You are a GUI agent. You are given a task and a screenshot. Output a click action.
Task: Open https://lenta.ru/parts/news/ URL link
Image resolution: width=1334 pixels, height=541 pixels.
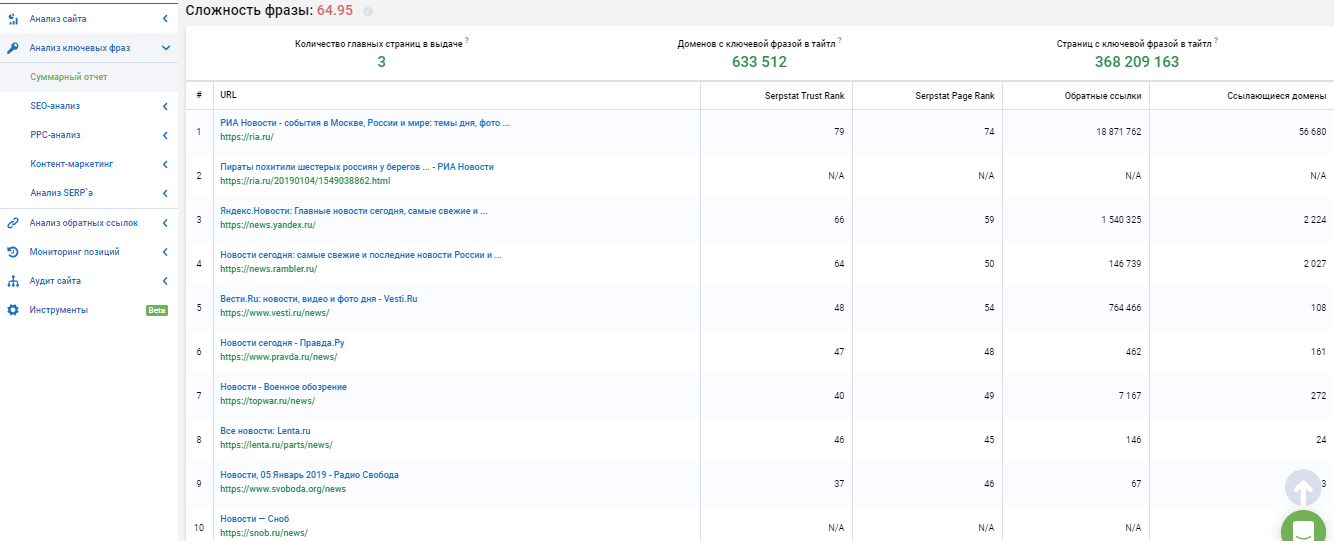pyautogui.click(x=276, y=445)
